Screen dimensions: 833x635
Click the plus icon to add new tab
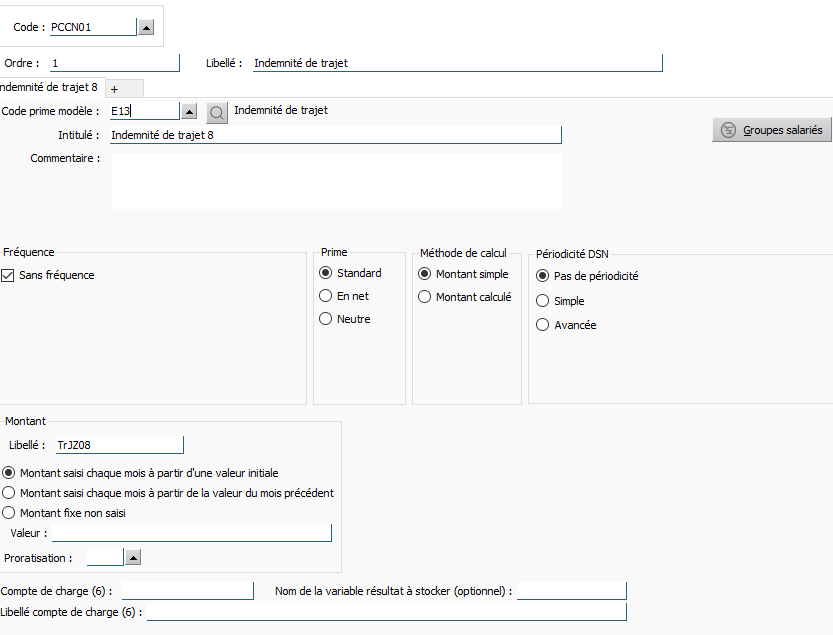114,89
